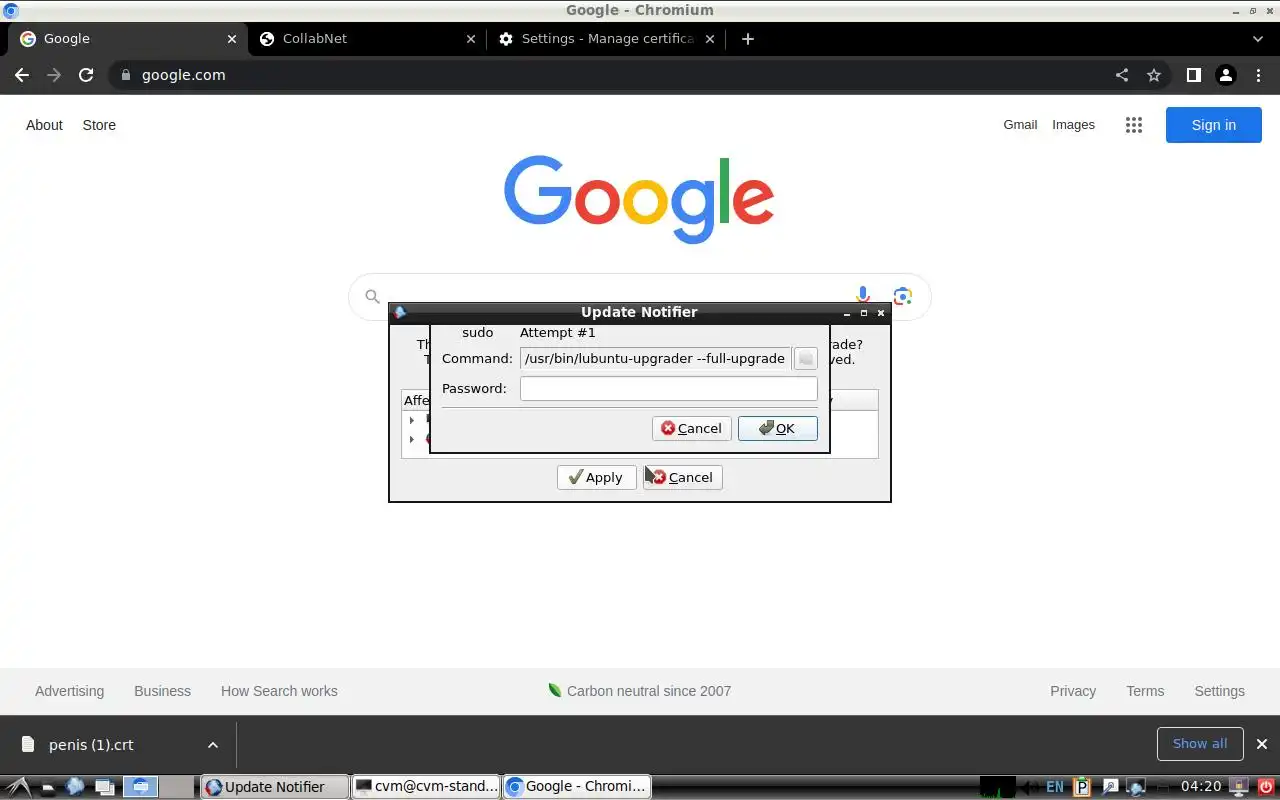Viewport: 1280px width, 800px height.
Task: Open the Advertising footer link
Action: pos(69,691)
